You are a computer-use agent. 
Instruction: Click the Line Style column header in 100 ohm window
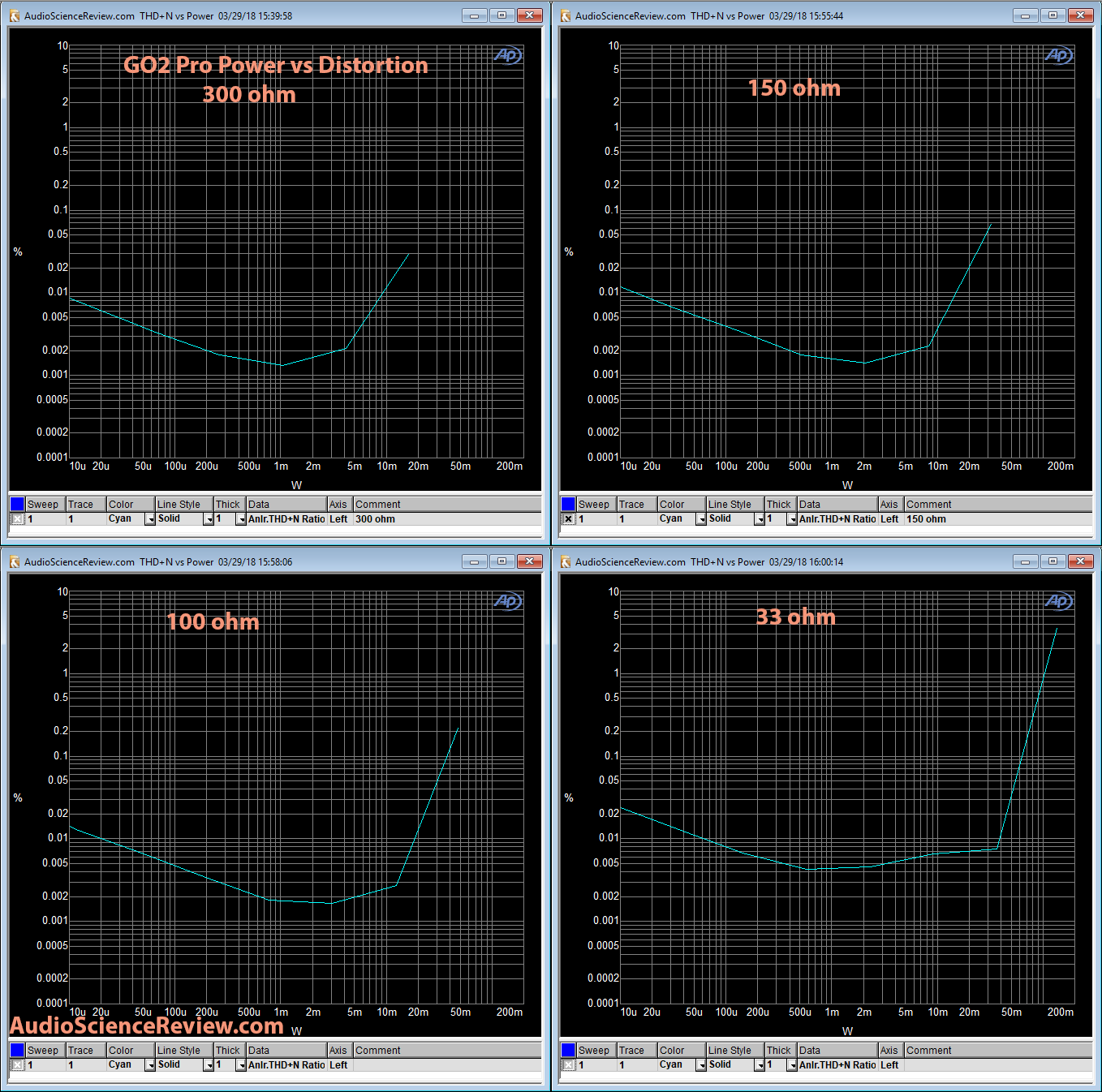[x=184, y=1051]
